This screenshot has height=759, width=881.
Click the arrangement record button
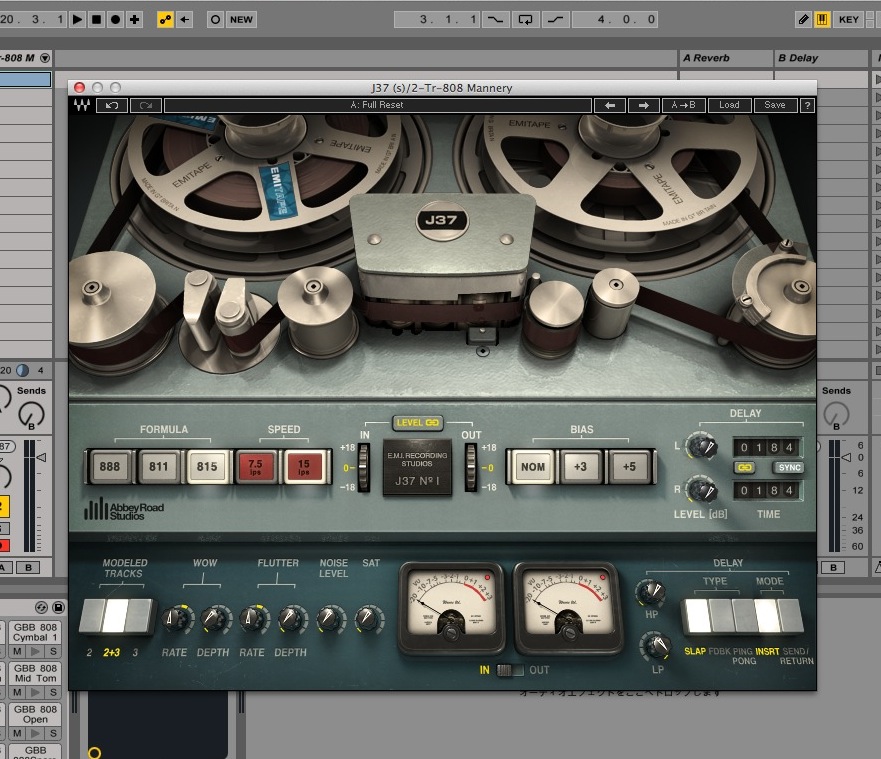point(115,20)
